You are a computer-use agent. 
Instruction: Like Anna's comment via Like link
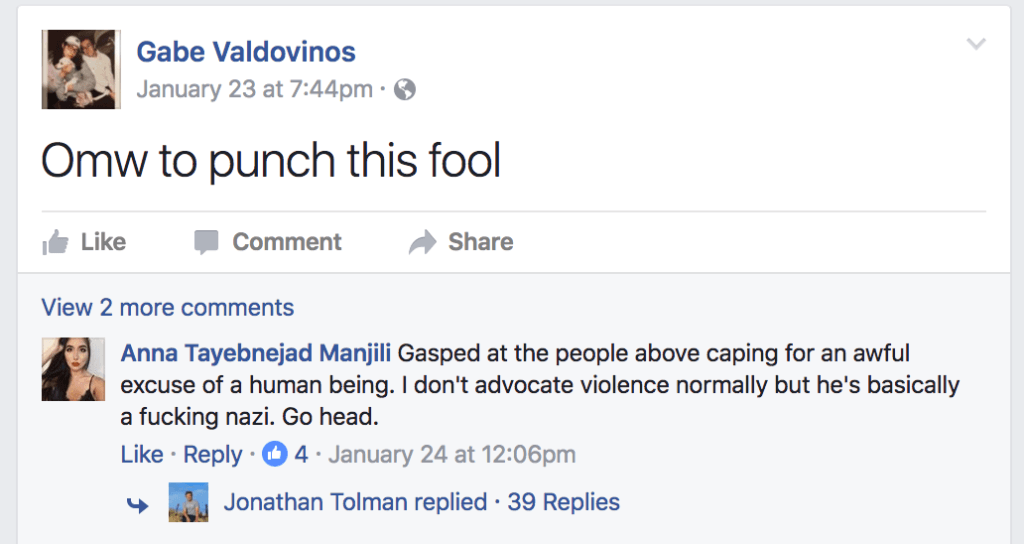coord(142,454)
